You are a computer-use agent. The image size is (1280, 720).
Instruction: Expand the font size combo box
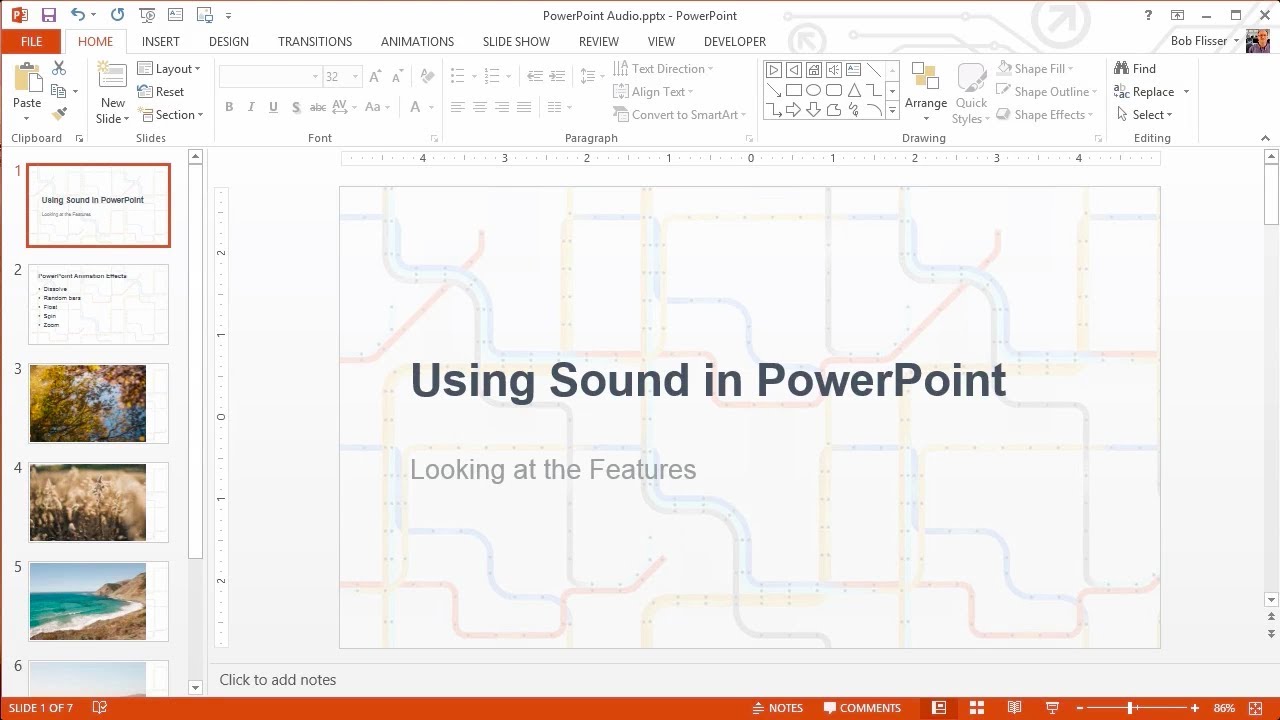[355, 76]
